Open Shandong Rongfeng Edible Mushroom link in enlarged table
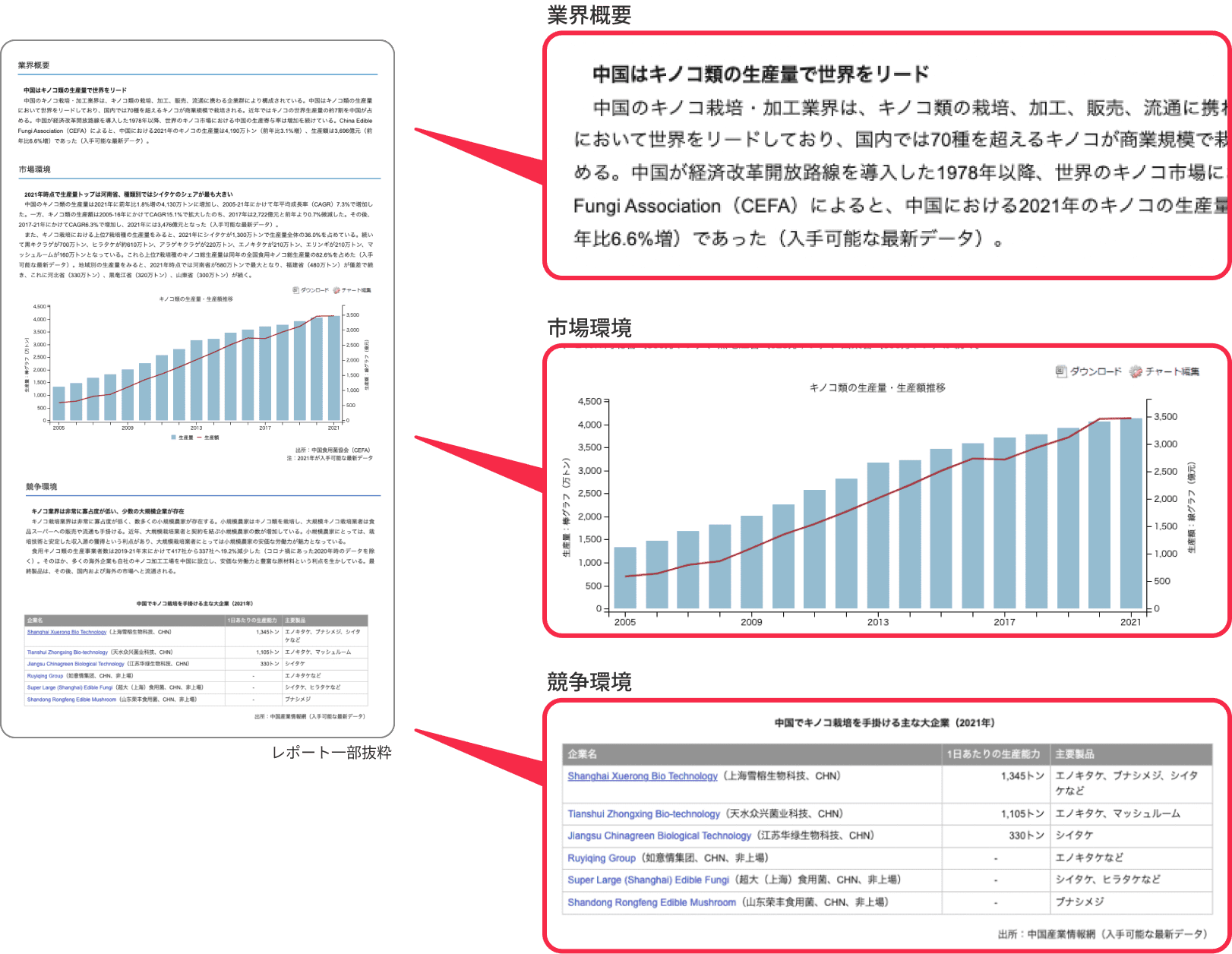Viewport: 1232px width, 954px height. (x=652, y=902)
